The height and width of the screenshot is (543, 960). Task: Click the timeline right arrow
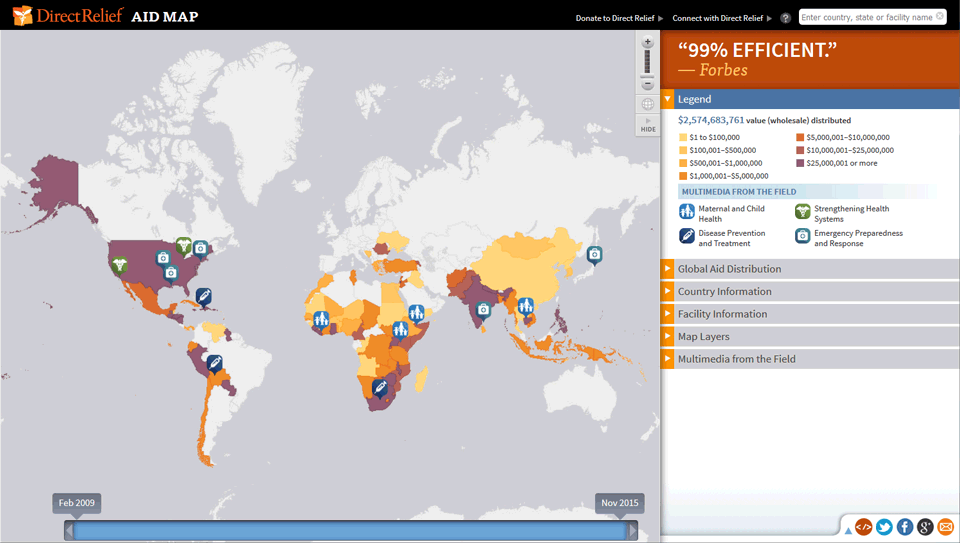[x=632, y=530]
